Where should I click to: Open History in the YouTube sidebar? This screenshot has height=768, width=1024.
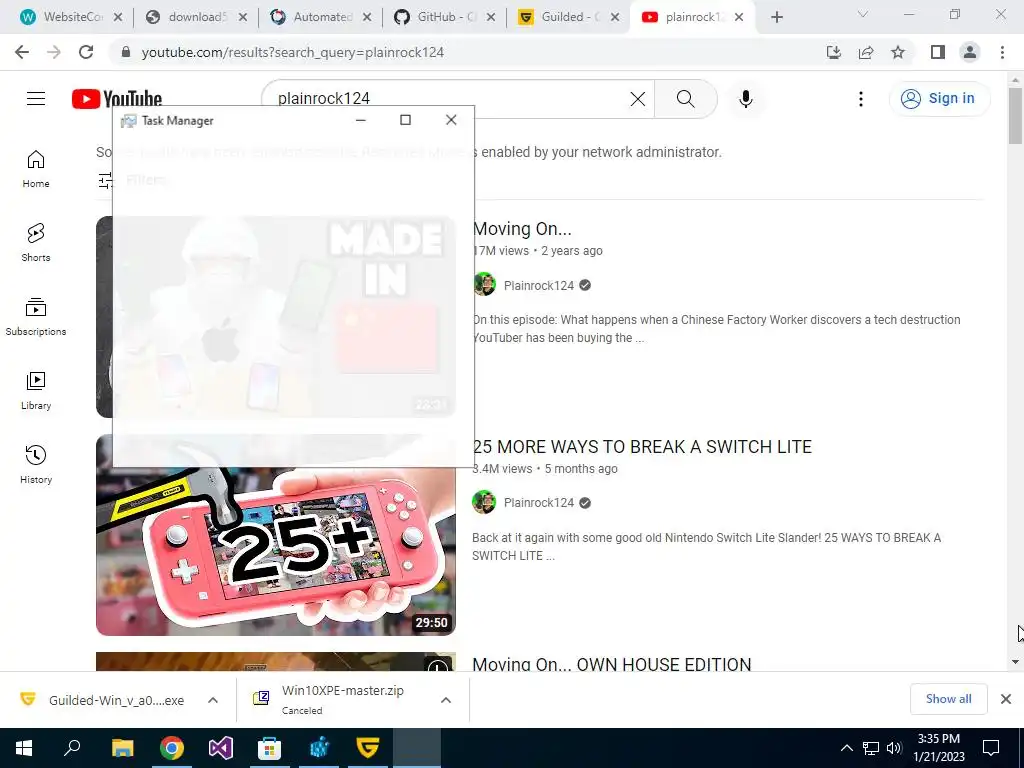[36, 464]
